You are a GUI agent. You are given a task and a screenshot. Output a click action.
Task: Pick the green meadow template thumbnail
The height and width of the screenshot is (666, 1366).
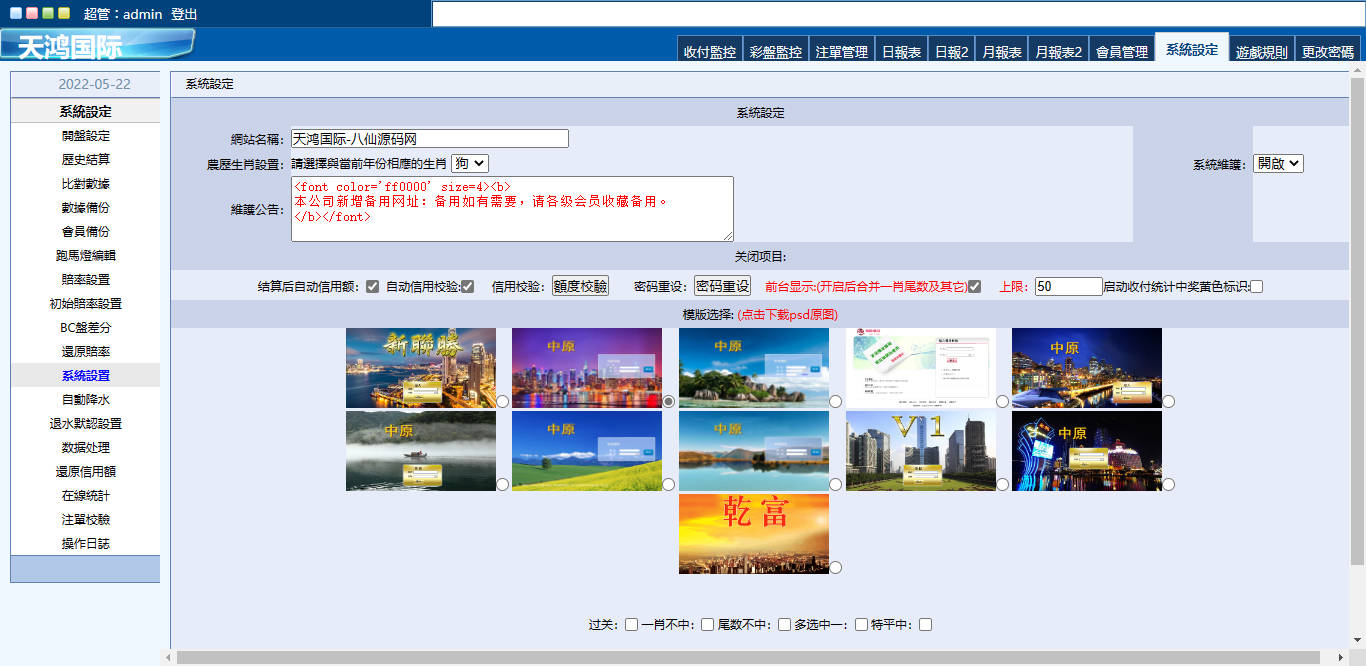(586, 450)
